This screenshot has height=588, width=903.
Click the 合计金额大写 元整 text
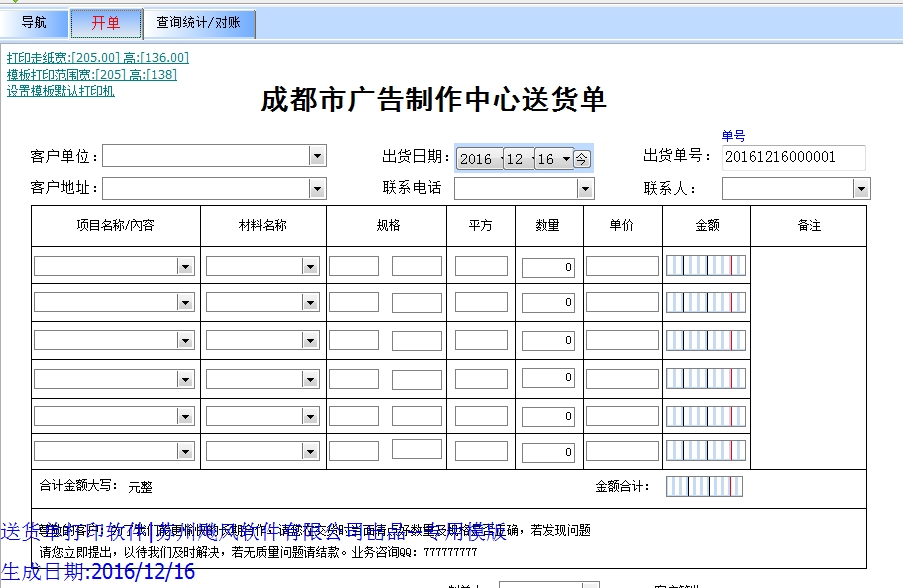tap(141, 487)
